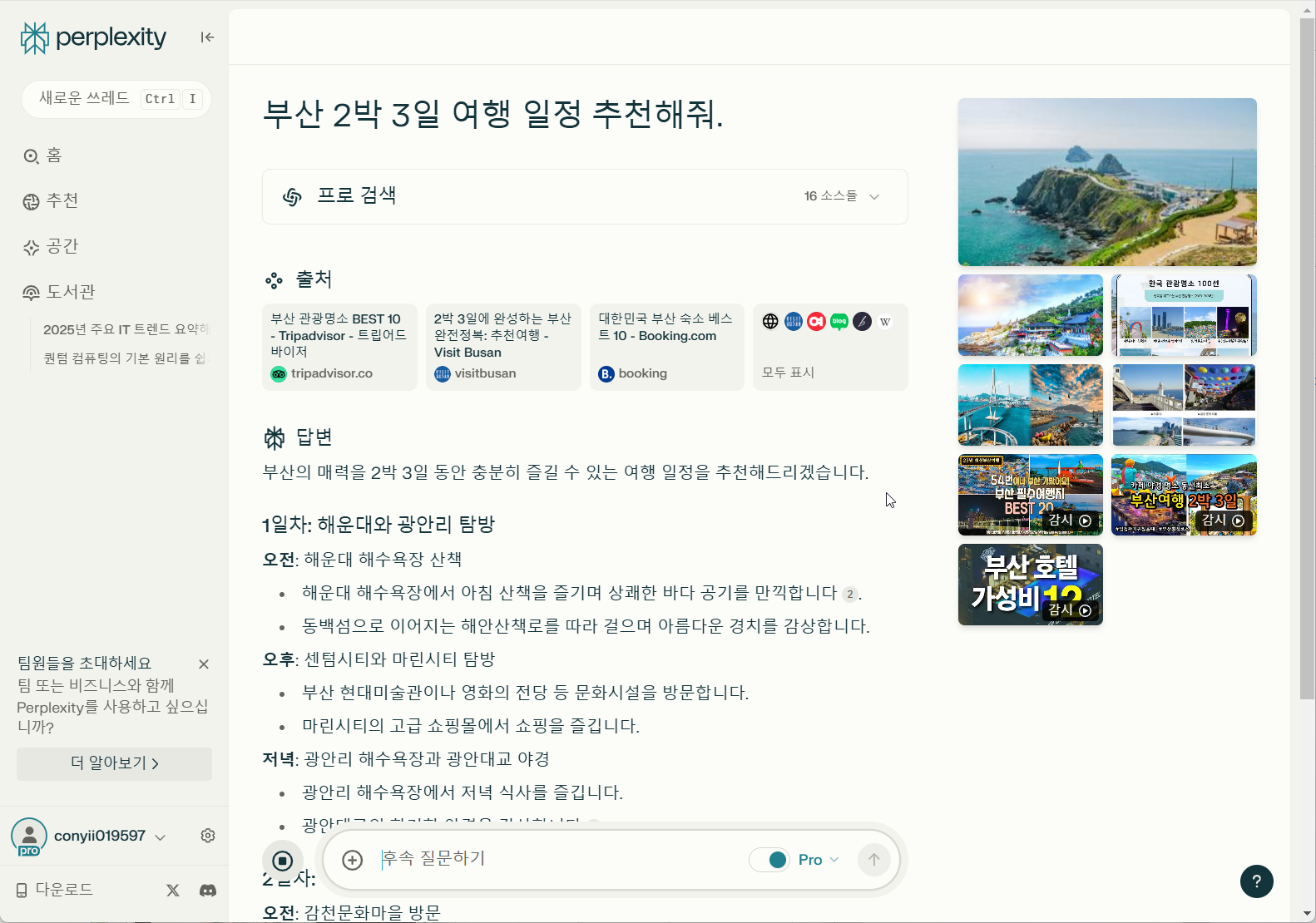
Task: Open the large Oryukdo coastal image
Action: pyautogui.click(x=1107, y=182)
